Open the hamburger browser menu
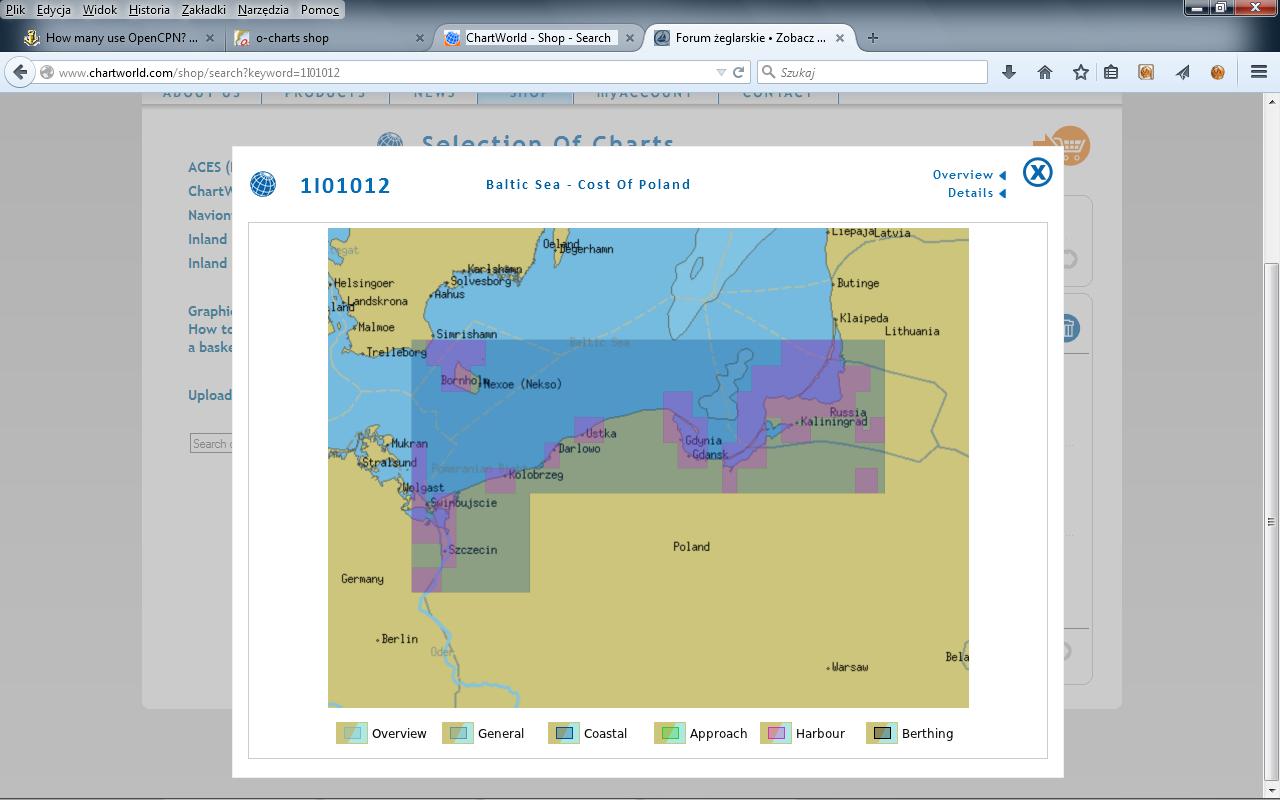Viewport: 1280px width, 800px height. (x=1259, y=72)
